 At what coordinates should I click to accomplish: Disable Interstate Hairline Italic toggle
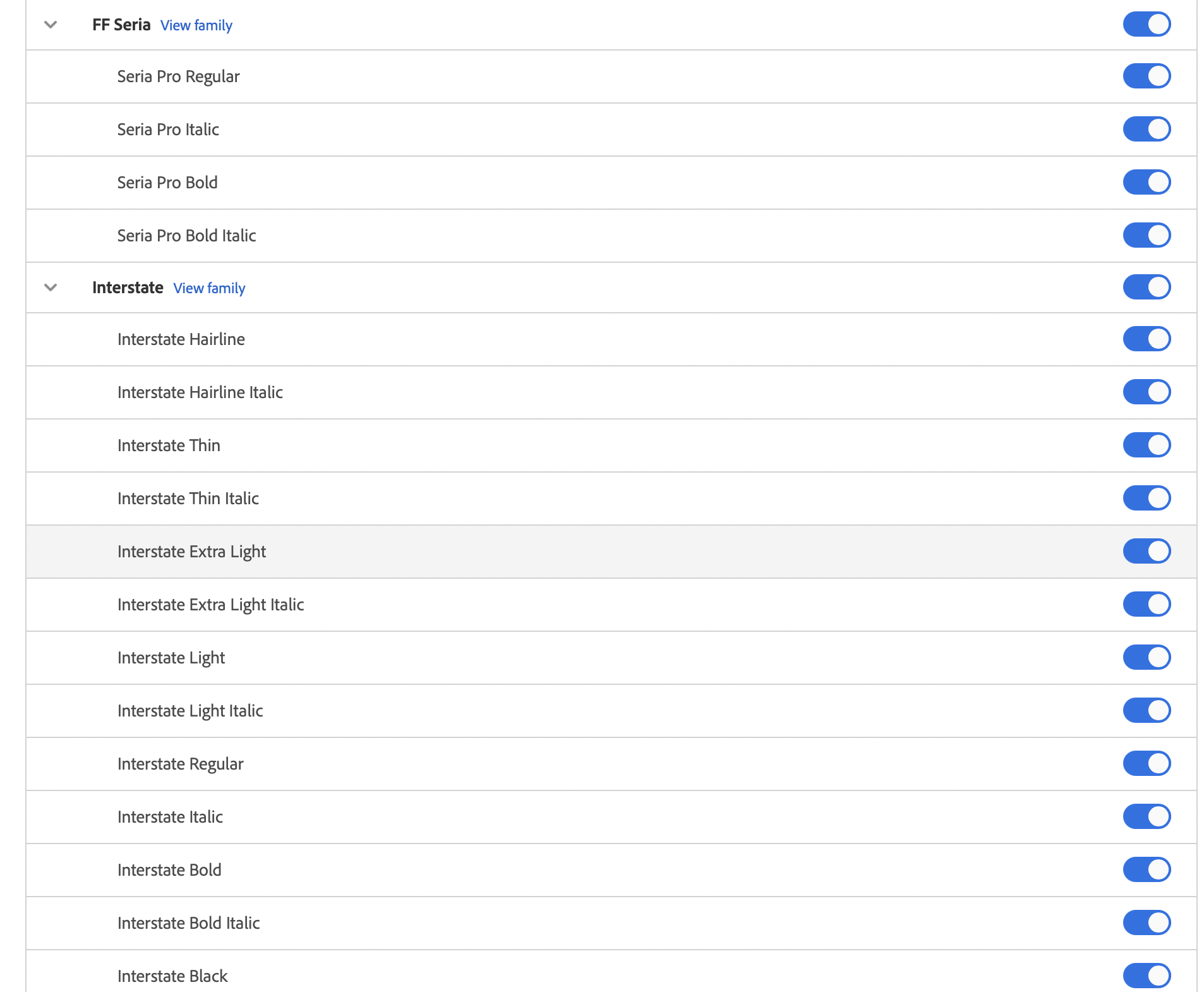coord(1146,392)
